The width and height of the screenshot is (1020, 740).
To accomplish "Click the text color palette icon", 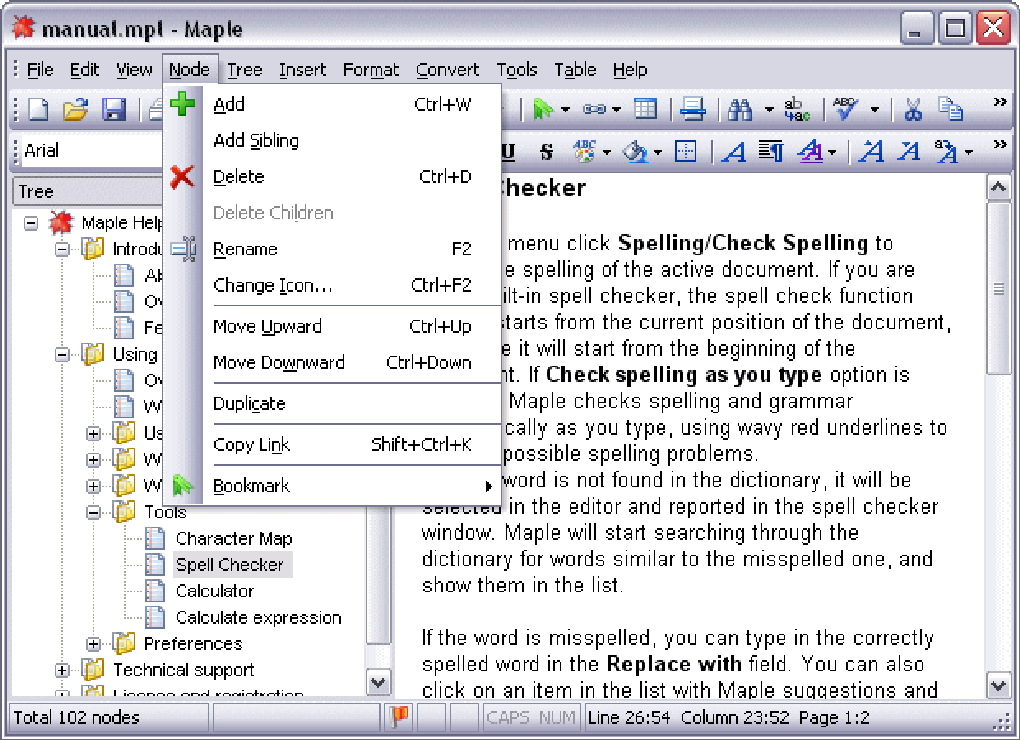I will tap(584, 152).
